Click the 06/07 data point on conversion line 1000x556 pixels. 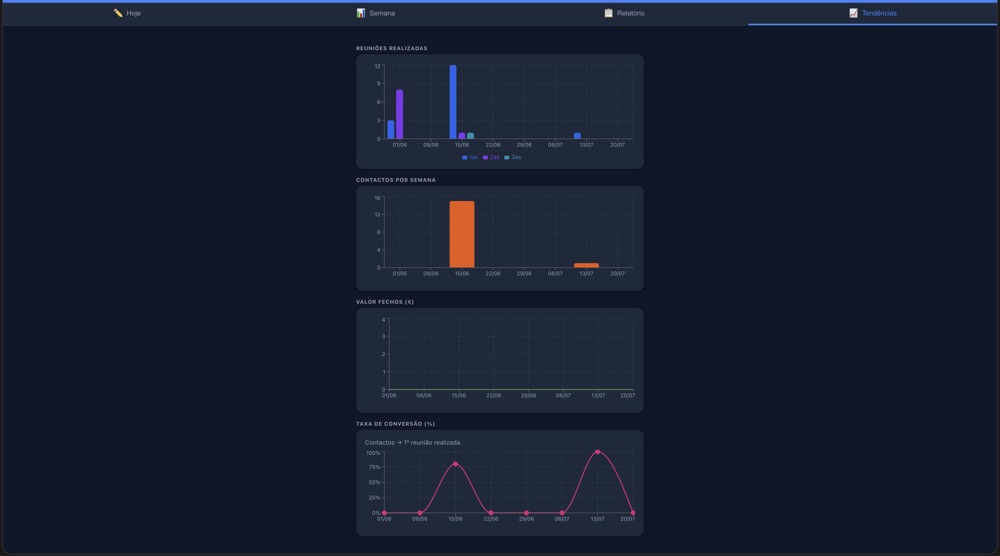562,513
